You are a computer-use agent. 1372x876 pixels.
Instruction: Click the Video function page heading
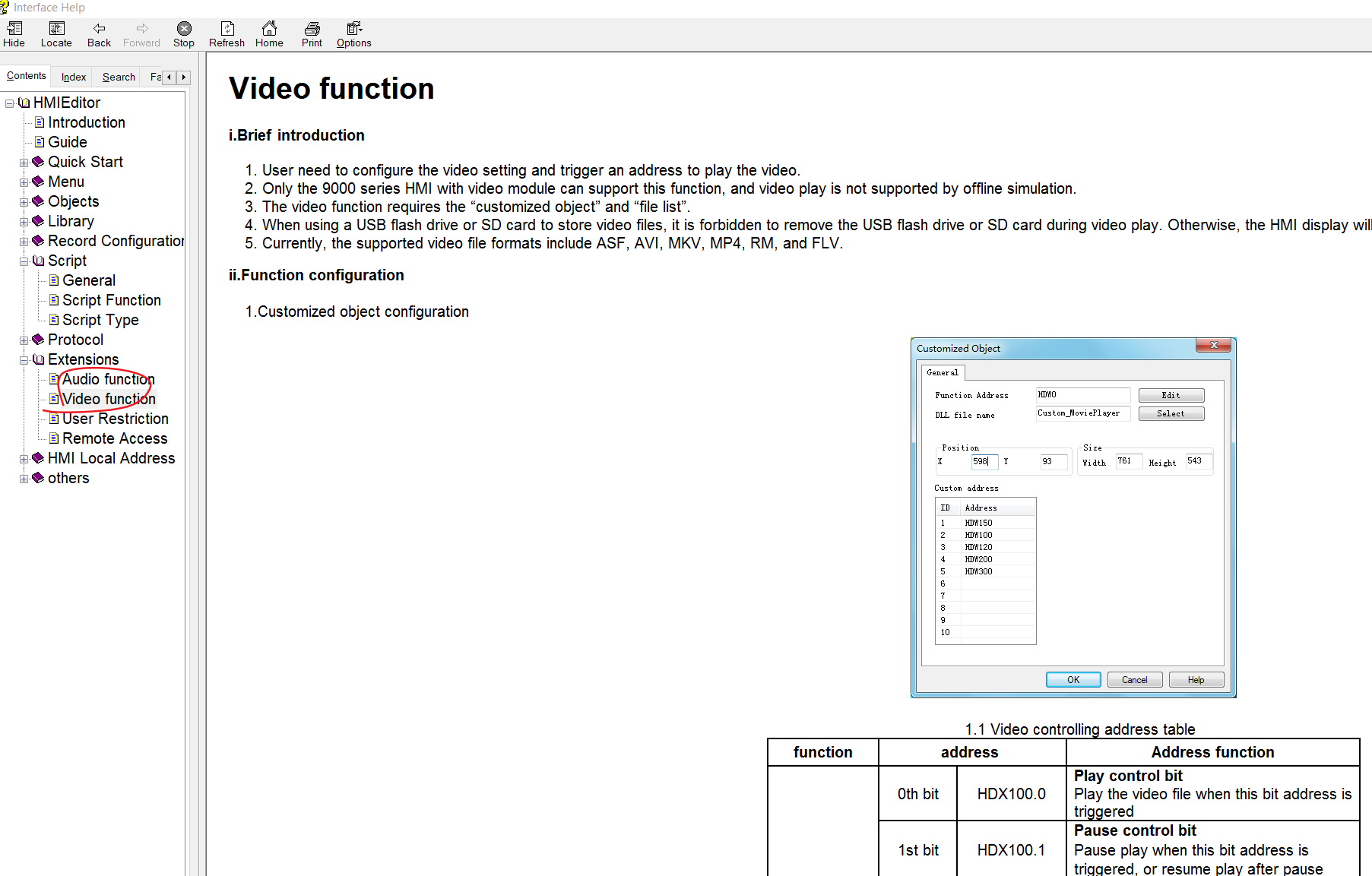click(331, 88)
